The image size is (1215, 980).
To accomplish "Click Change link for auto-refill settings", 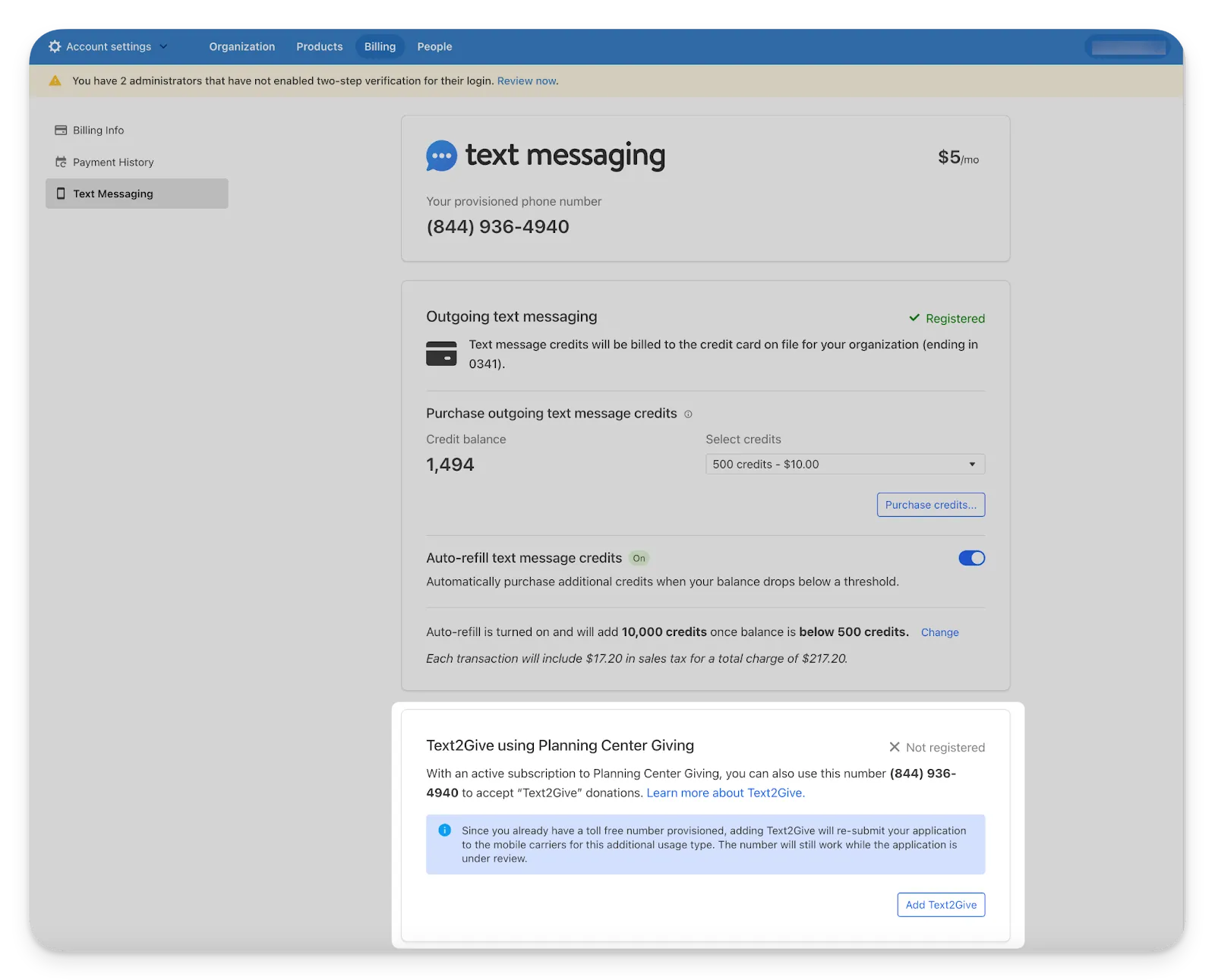I will pyautogui.click(x=939, y=632).
